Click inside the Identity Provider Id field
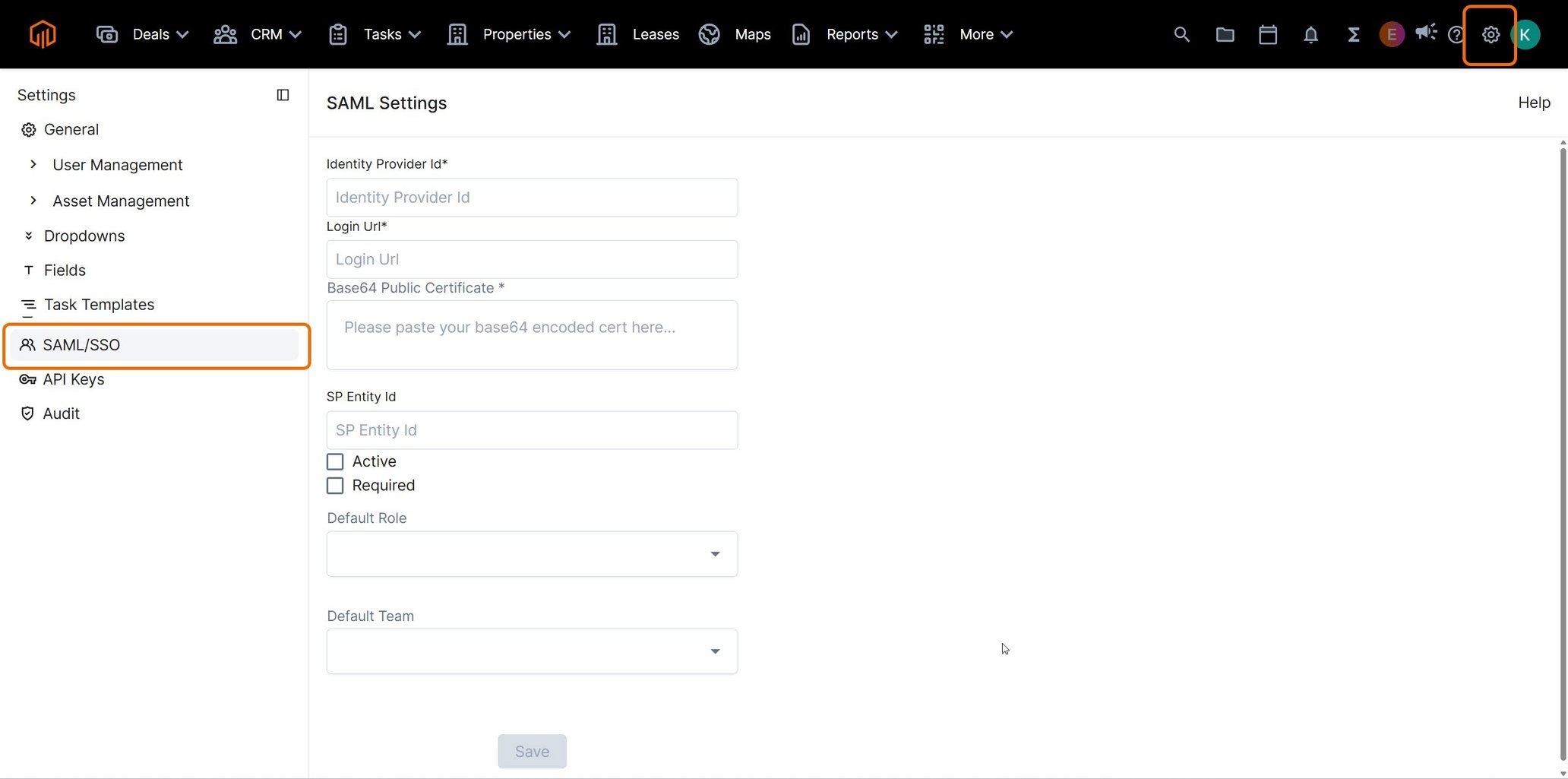Viewport: 1568px width, 779px height. click(531, 197)
